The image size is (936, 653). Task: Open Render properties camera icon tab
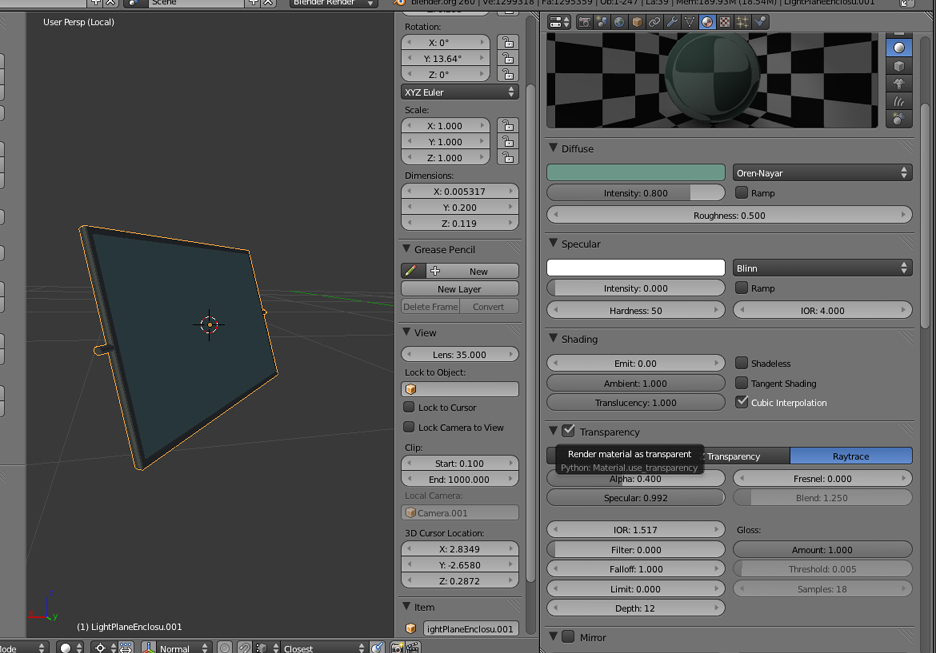pos(584,22)
